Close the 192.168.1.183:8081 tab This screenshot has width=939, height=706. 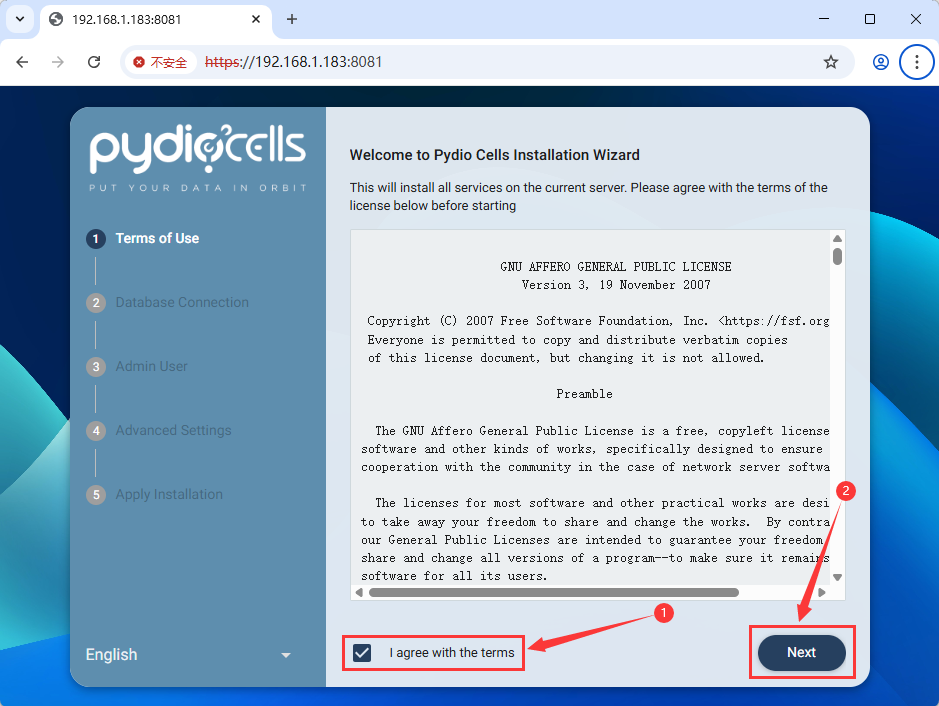point(256,19)
